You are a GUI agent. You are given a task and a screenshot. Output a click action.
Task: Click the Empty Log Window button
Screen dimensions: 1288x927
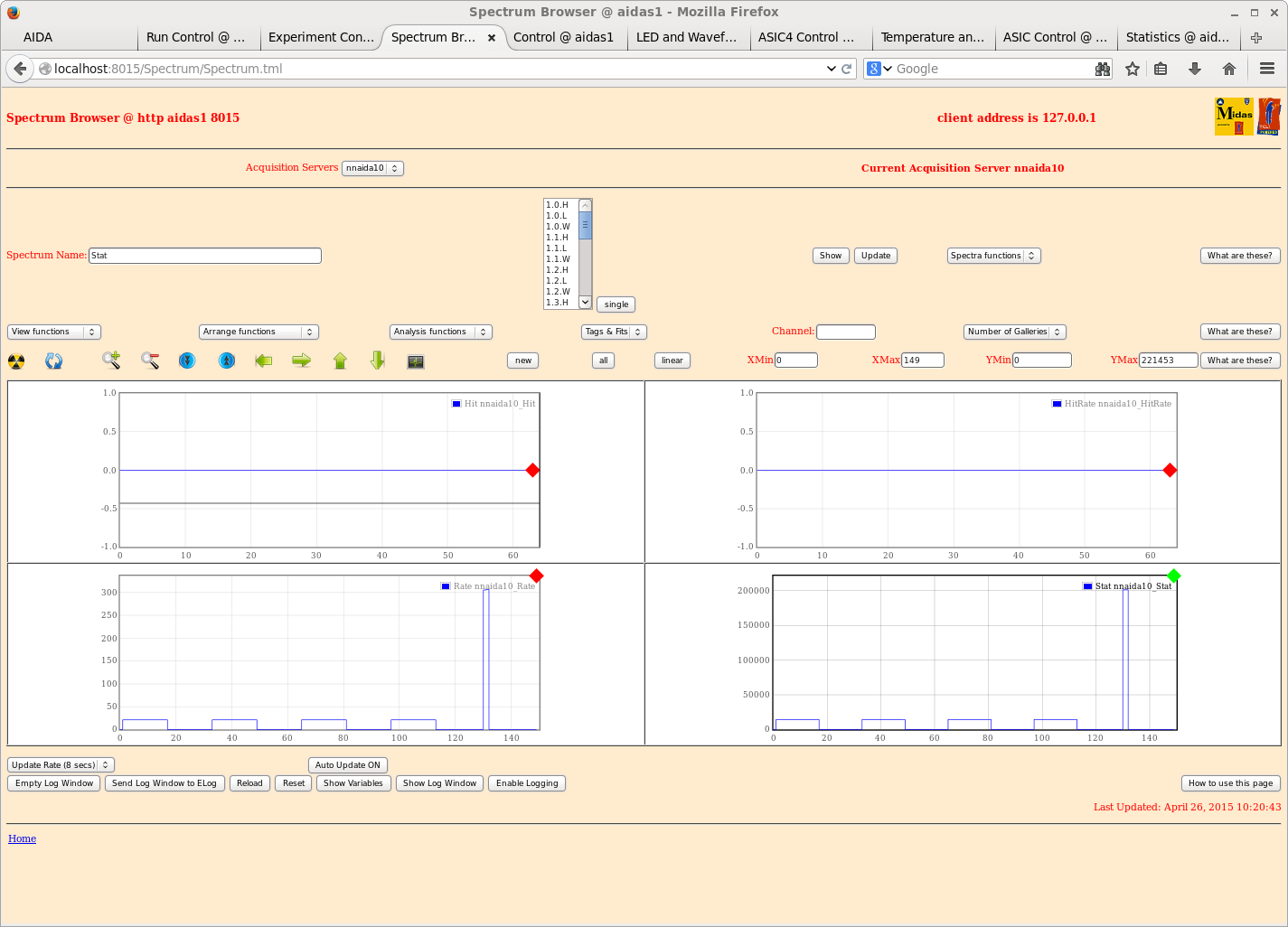(x=54, y=783)
